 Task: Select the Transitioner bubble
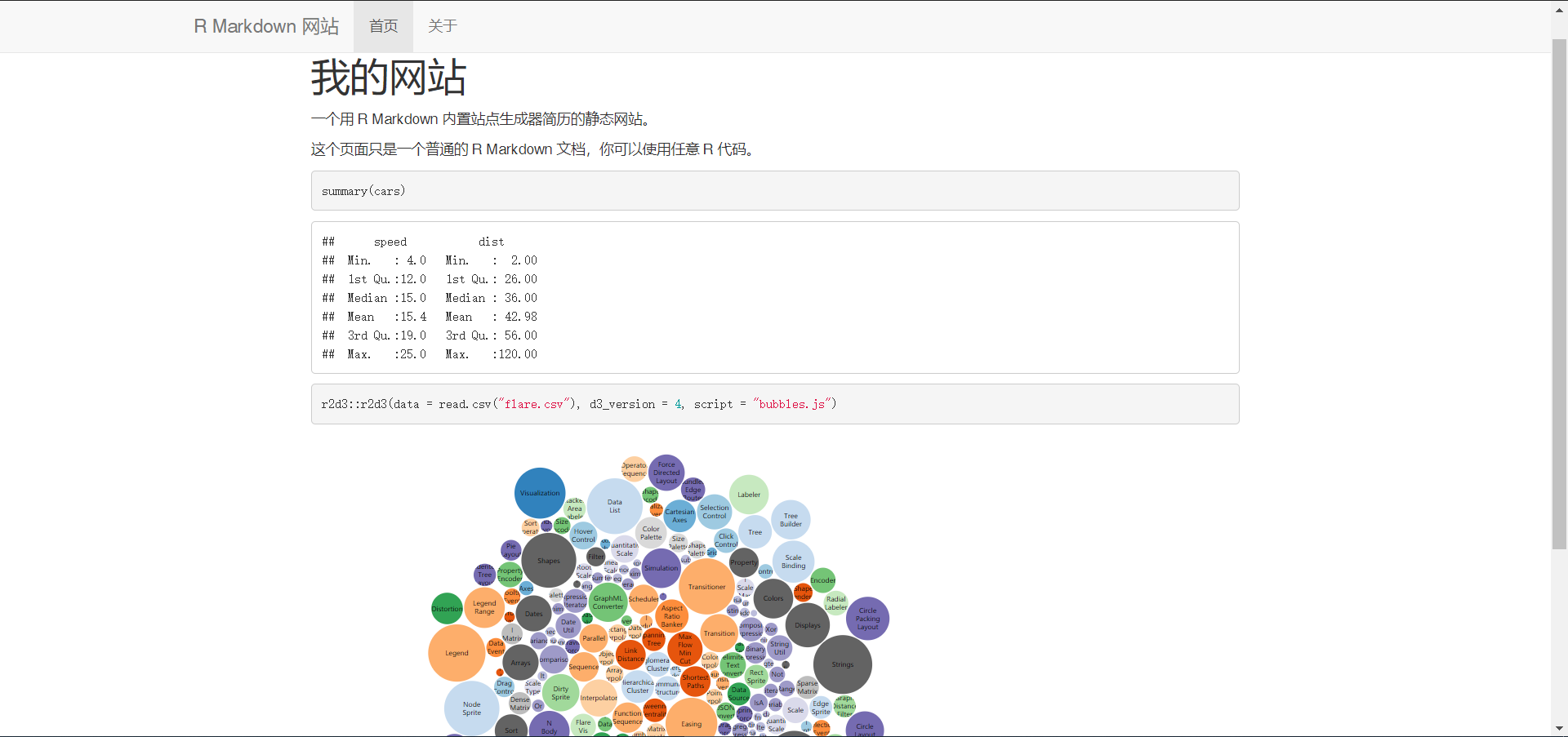pyautogui.click(x=706, y=587)
